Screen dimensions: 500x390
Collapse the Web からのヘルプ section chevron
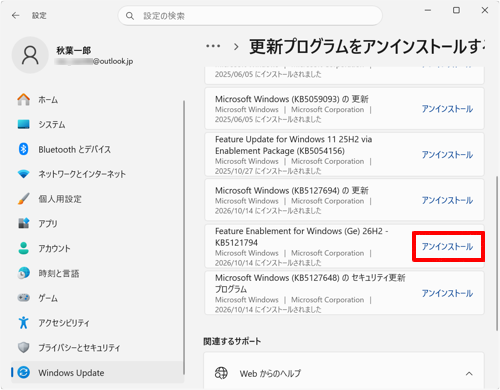(469, 374)
